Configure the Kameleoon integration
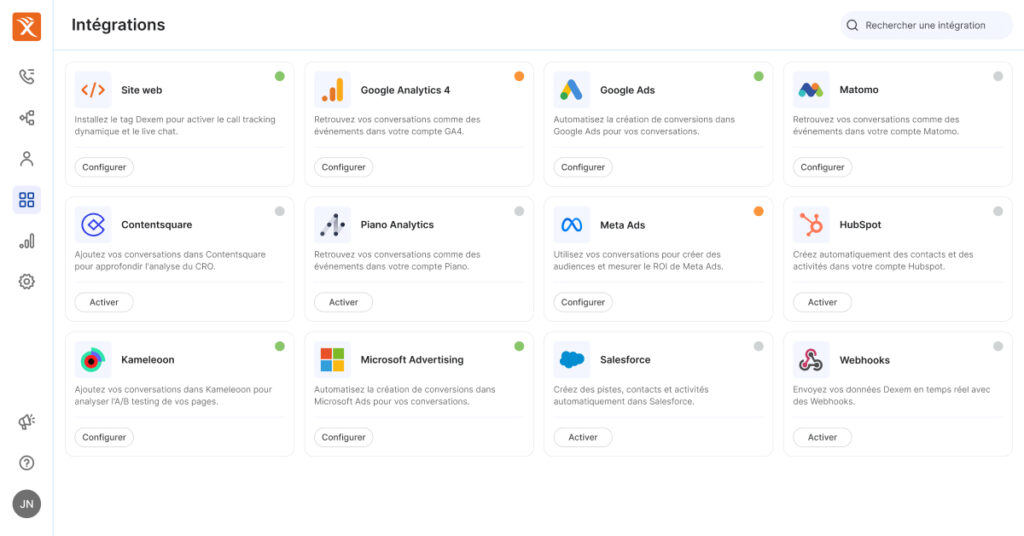 (104, 437)
